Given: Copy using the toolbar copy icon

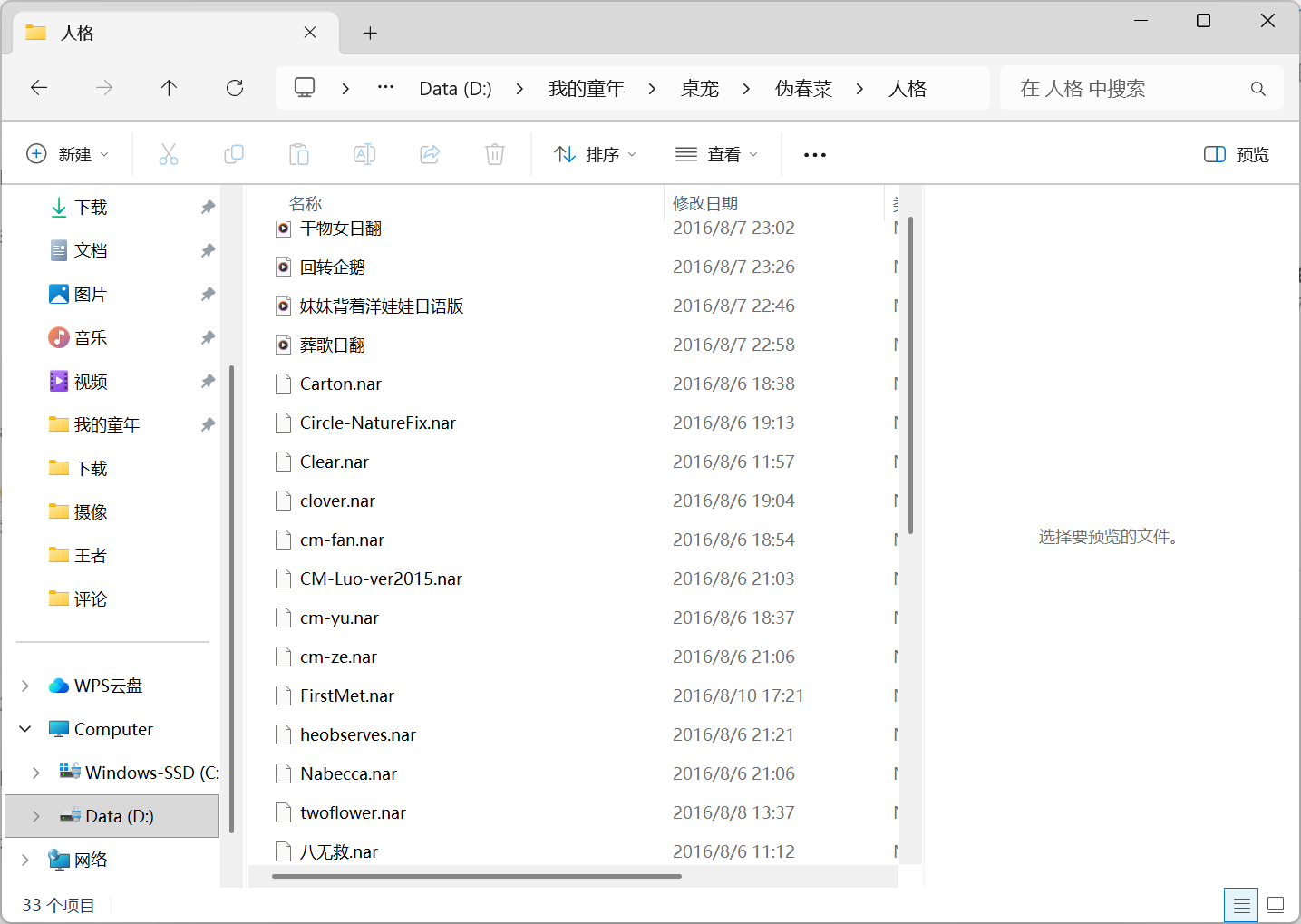Looking at the screenshot, I should tap(234, 154).
